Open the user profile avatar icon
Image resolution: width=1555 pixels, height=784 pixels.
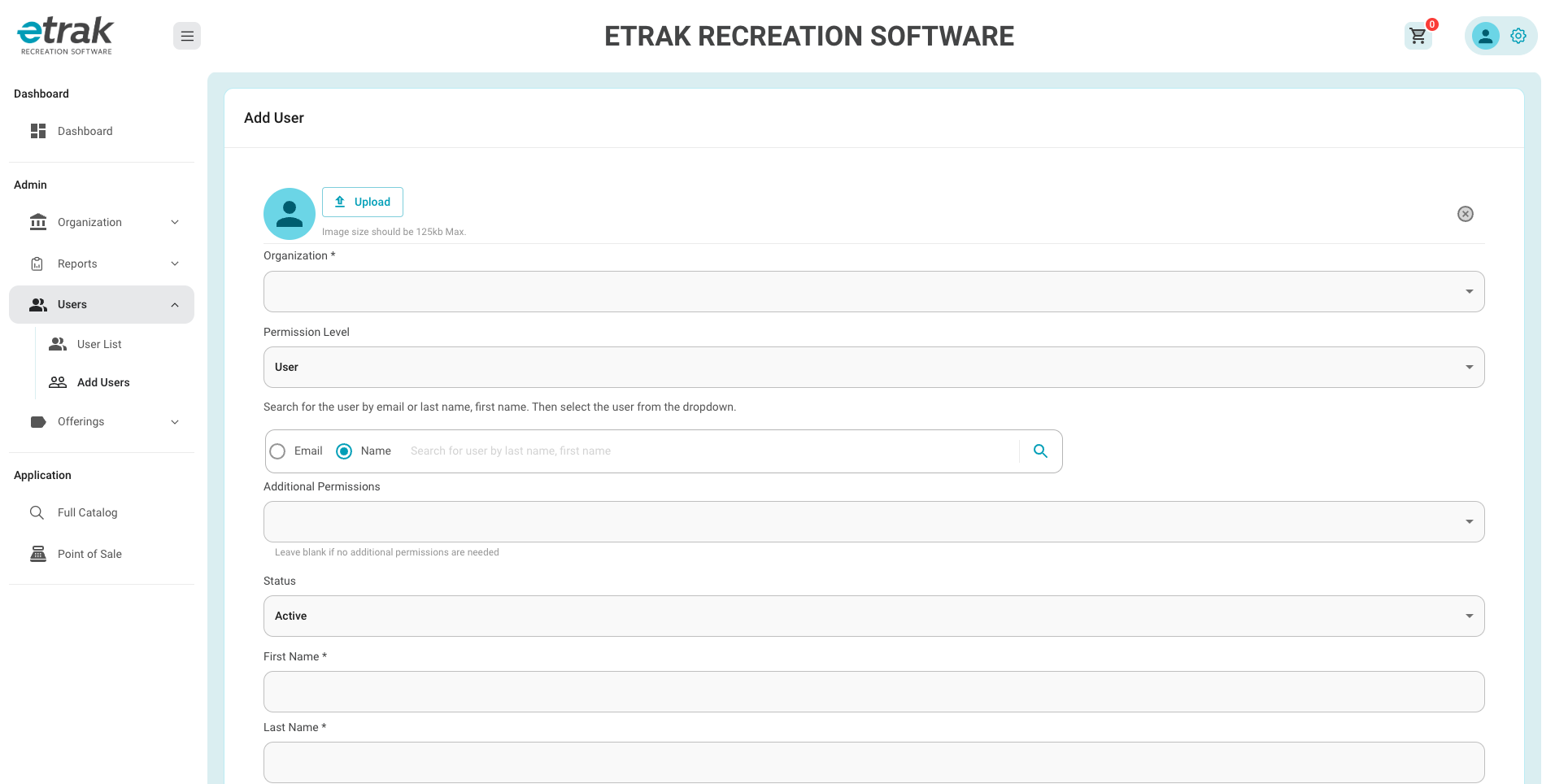[x=1485, y=36]
